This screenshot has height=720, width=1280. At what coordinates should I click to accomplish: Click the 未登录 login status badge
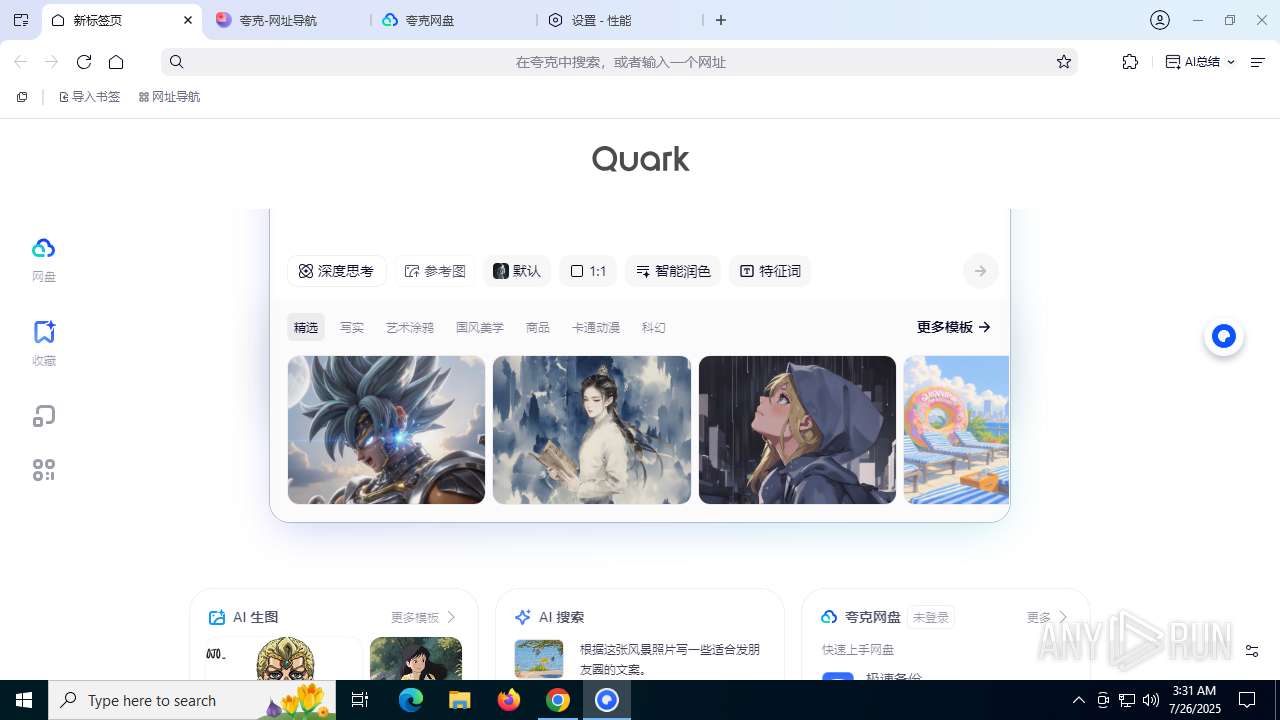(x=931, y=617)
